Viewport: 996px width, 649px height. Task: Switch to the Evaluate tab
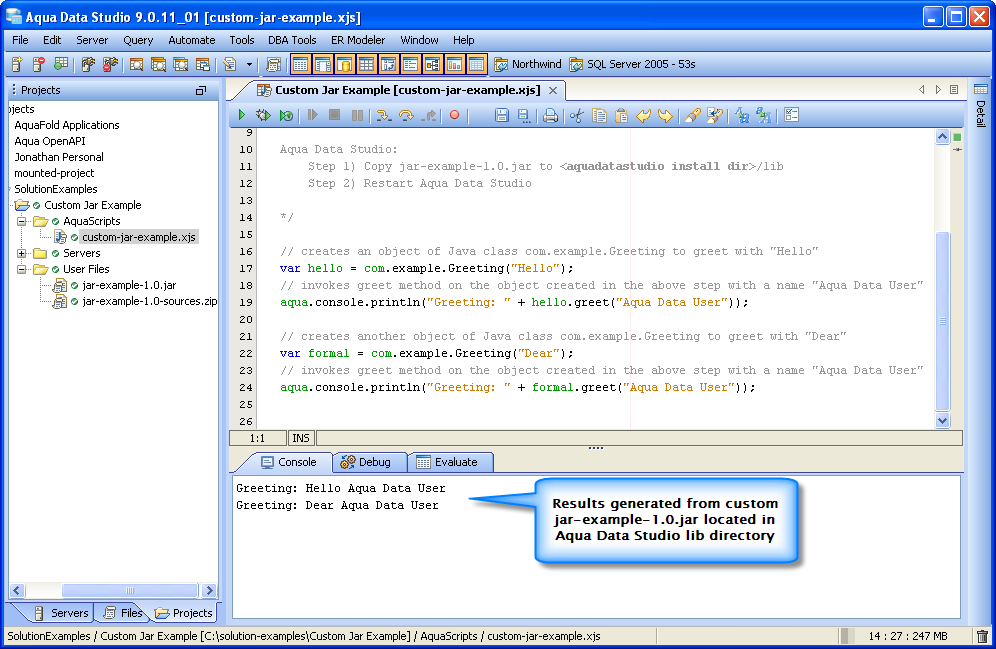(450, 462)
